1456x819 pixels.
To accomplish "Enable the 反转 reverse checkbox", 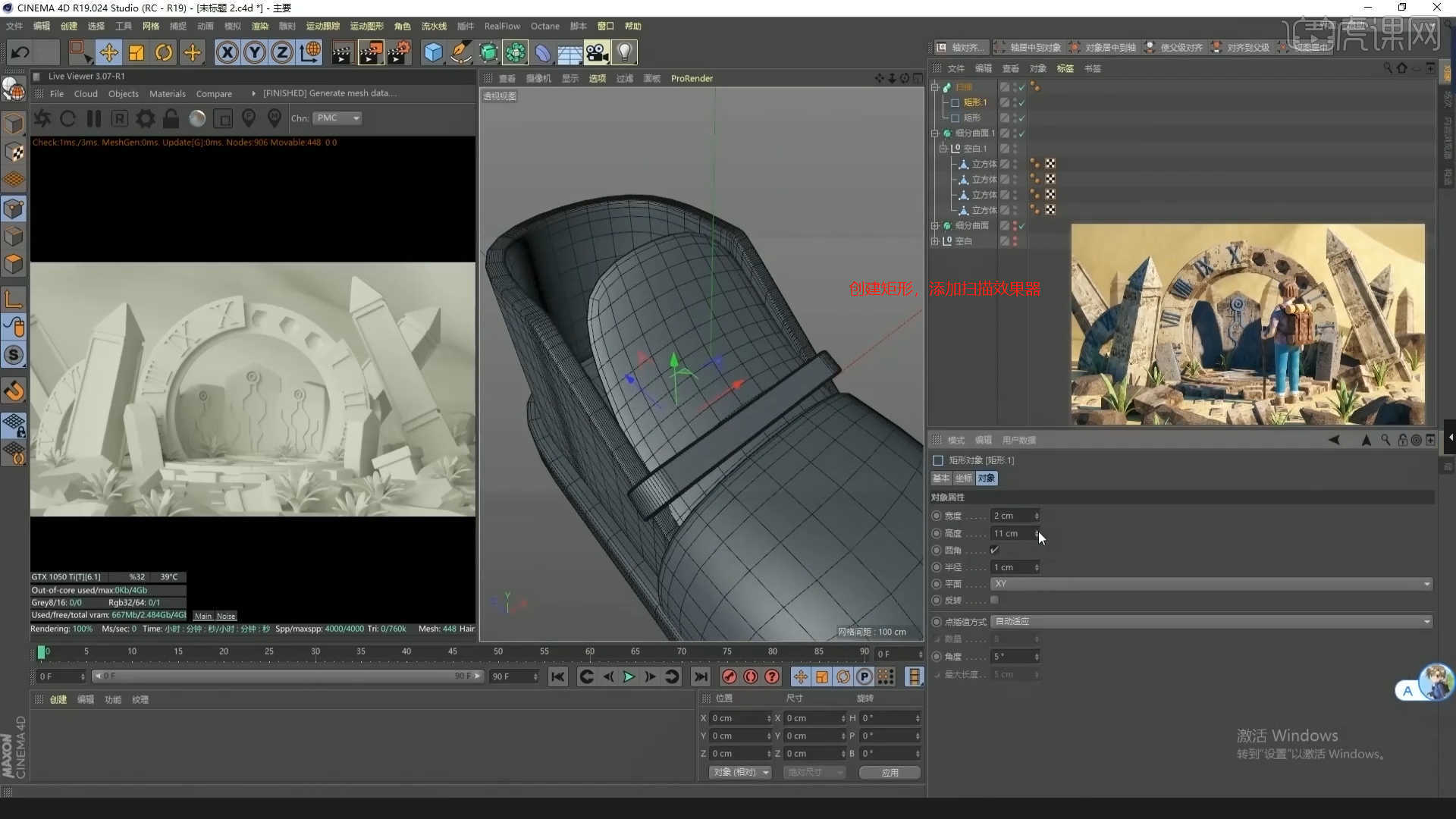I will [x=994, y=600].
